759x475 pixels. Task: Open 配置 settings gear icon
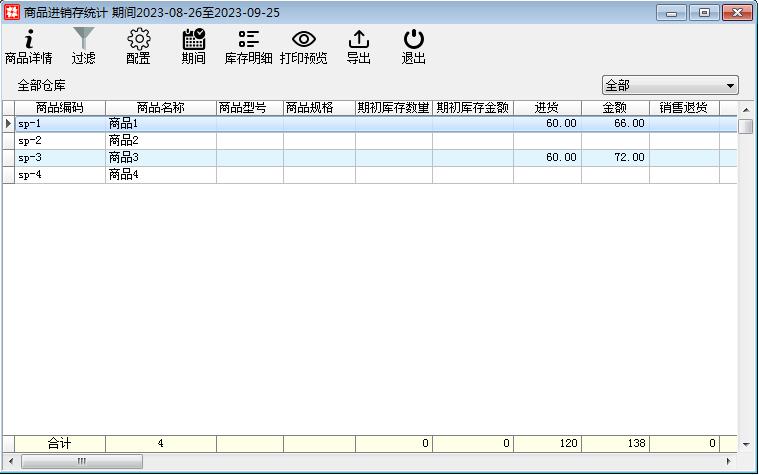coord(138,47)
